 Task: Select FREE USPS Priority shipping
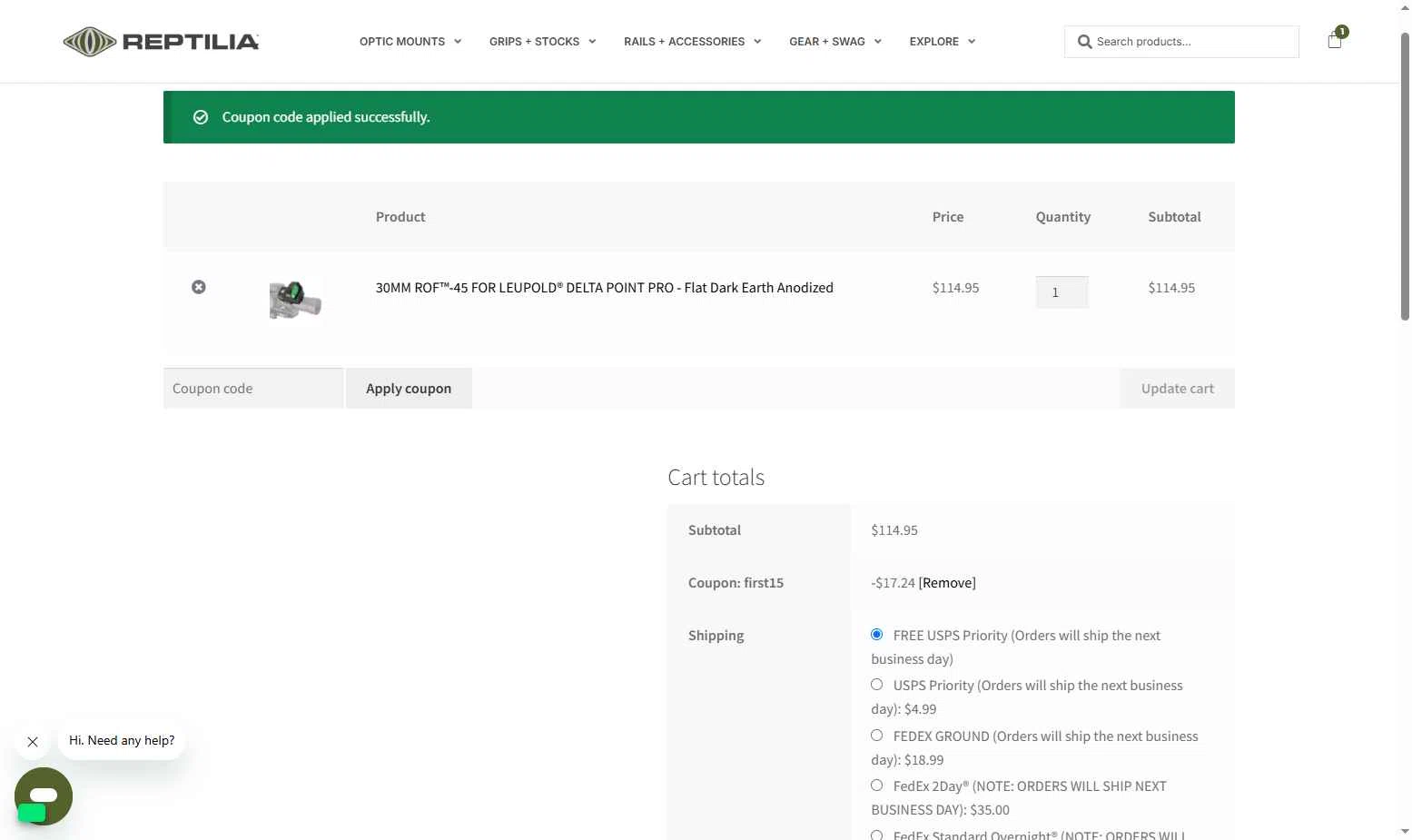pos(876,635)
